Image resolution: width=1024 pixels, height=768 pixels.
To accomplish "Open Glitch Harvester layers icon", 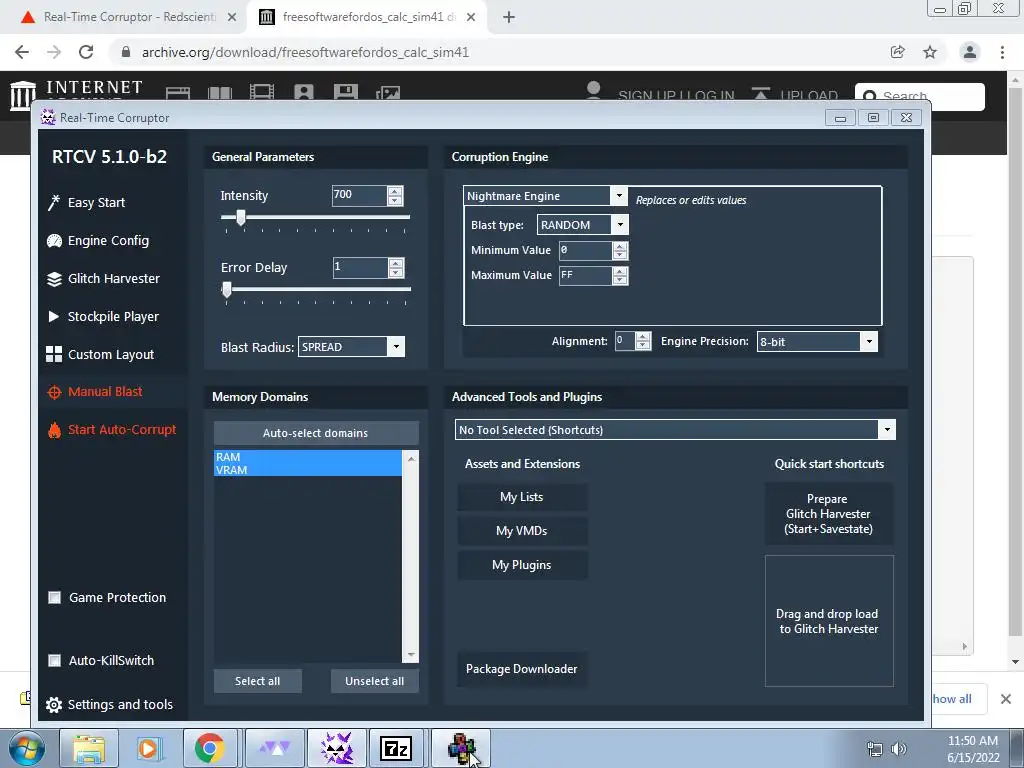I will 54,279.
